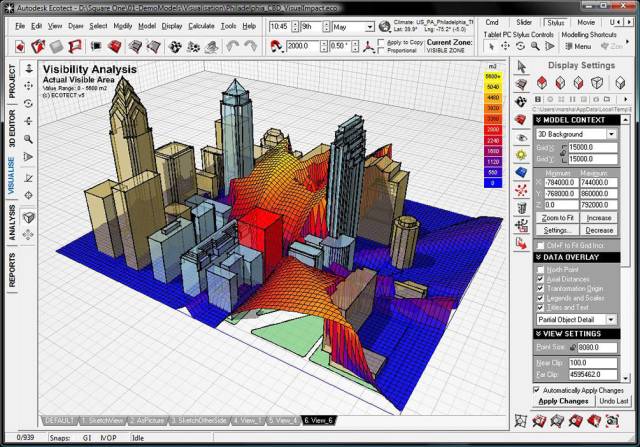Click the undo arrow icon in toolbar
The image size is (640, 447).
[x=232, y=46]
